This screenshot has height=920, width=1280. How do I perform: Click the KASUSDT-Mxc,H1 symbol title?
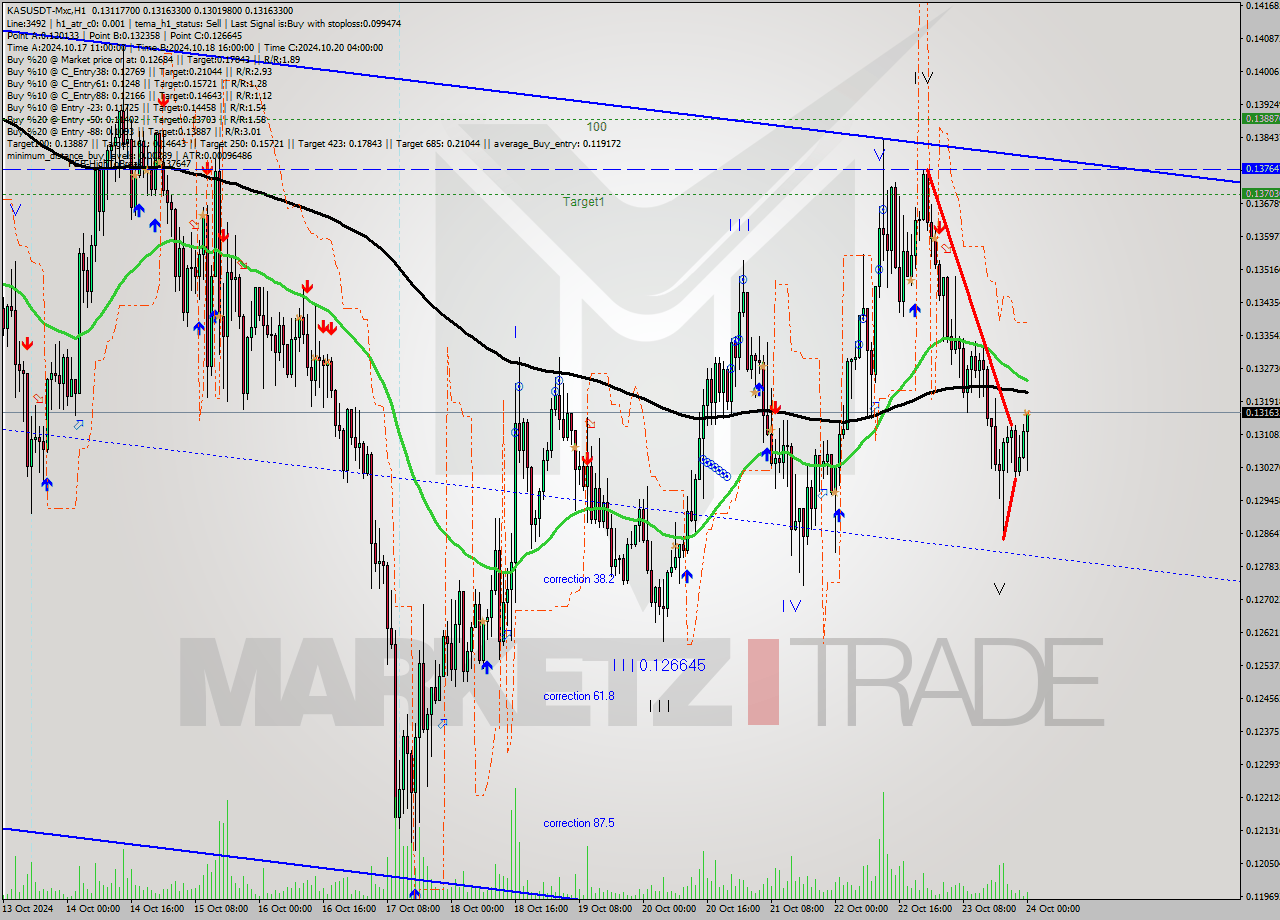pyautogui.click(x=47, y=10)
